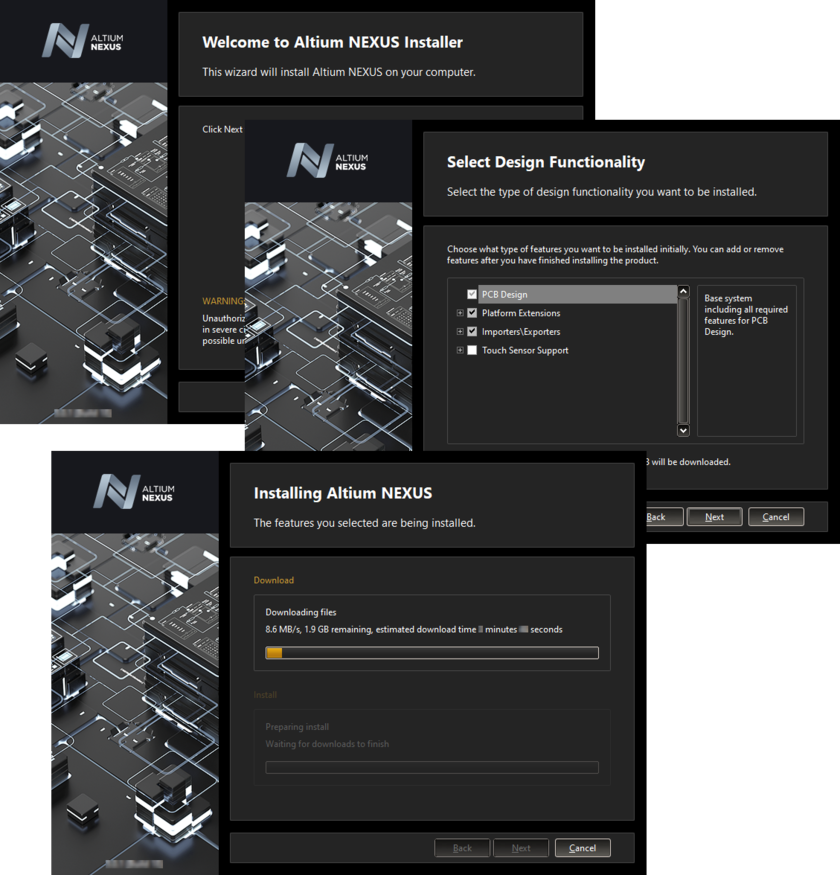Click the Preparing install progress bar
This screenshot has height=875, width=840.
[431, 767]
